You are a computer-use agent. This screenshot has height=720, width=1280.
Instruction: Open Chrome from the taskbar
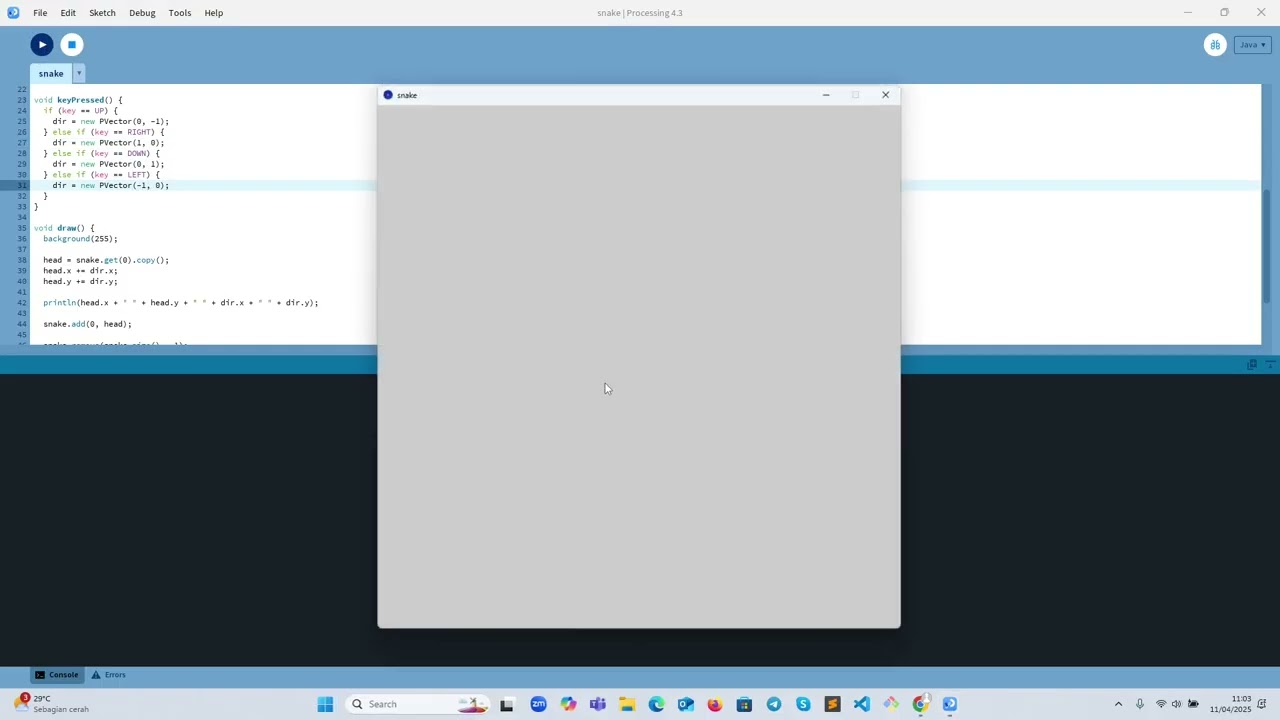coord(920,704)
